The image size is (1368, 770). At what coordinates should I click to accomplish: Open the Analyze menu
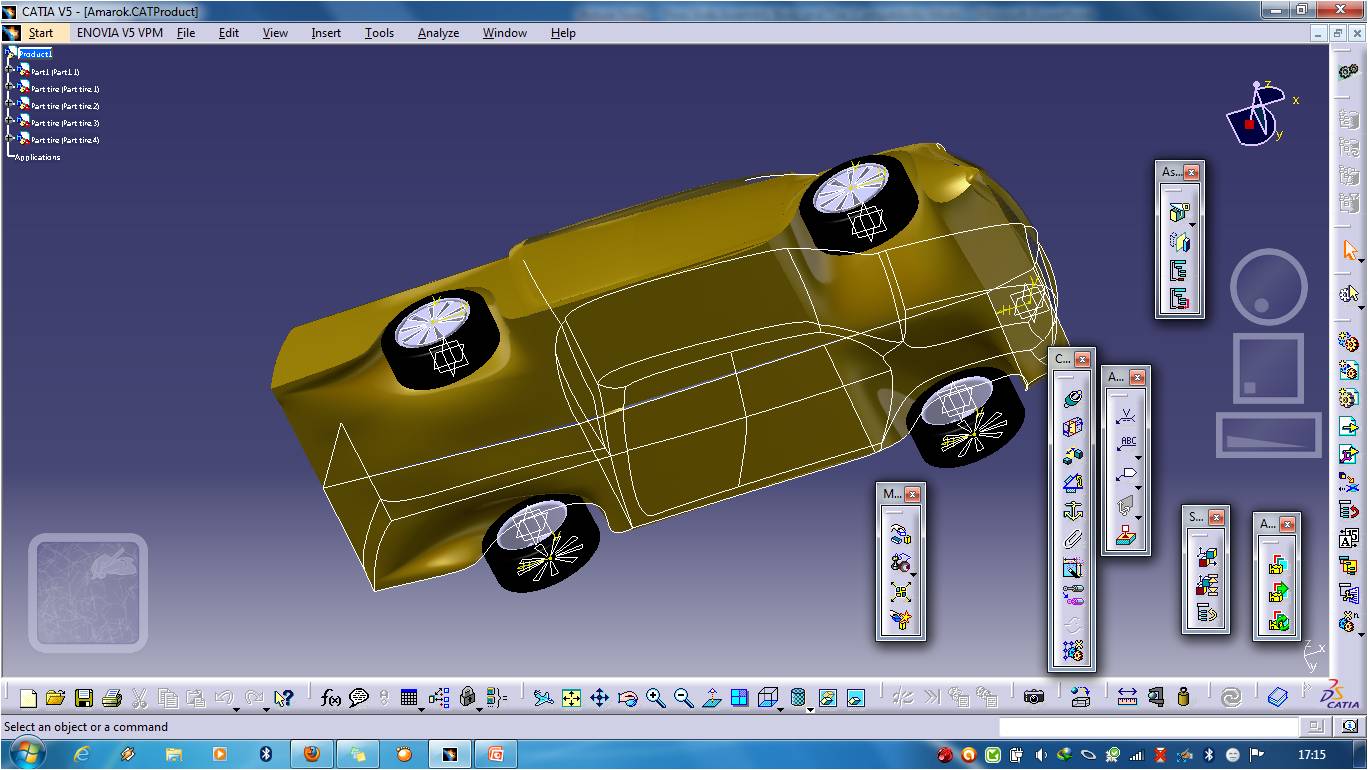[x=438, y=33]
